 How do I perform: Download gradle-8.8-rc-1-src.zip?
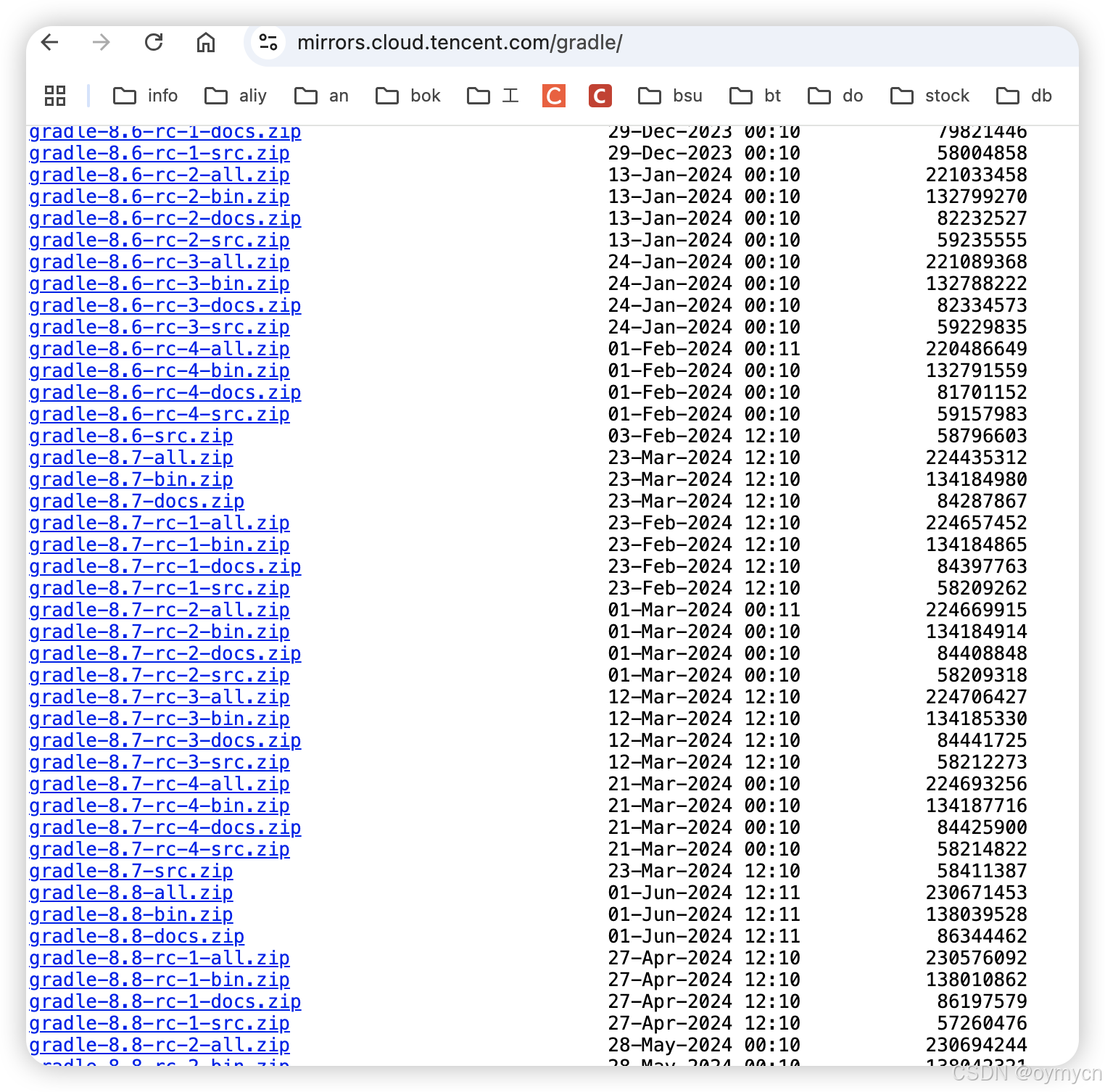point(160,1023)
